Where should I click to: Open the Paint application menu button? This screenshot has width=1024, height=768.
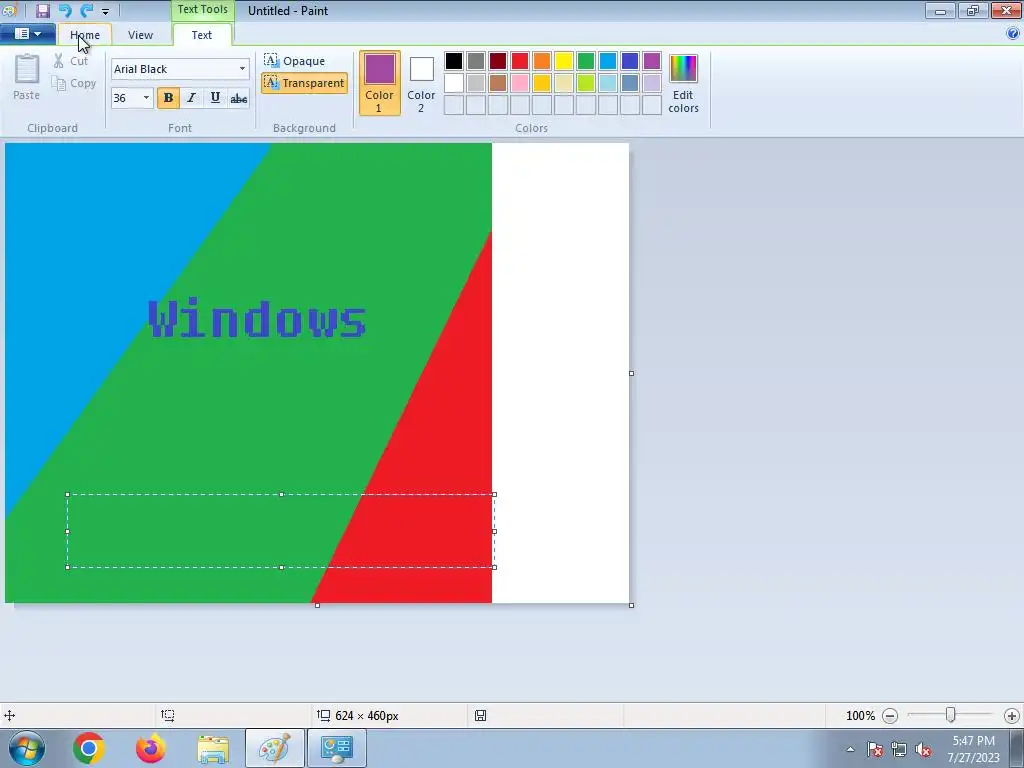point(27,33)
